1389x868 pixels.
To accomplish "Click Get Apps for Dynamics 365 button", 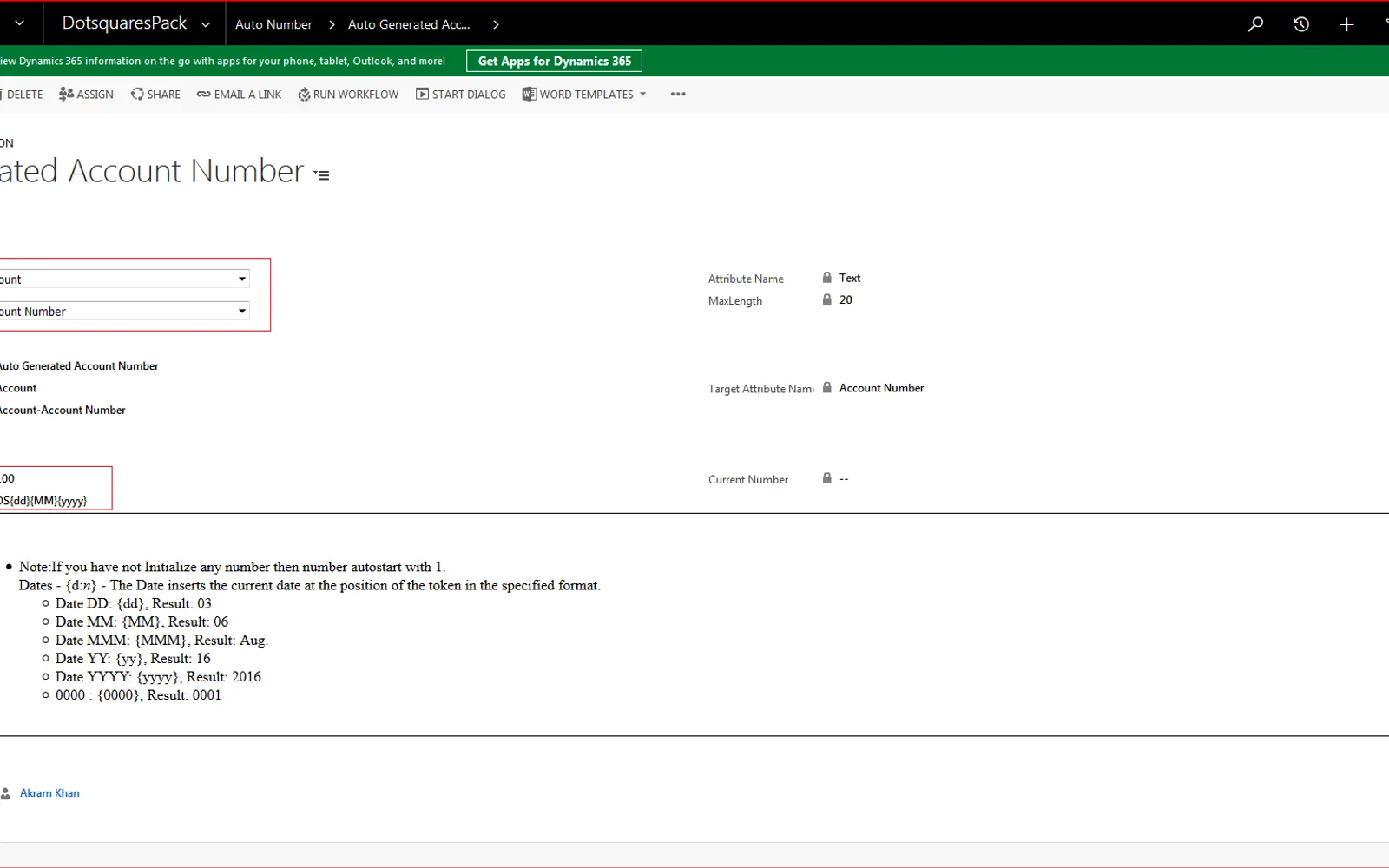I will click(554, 61).
